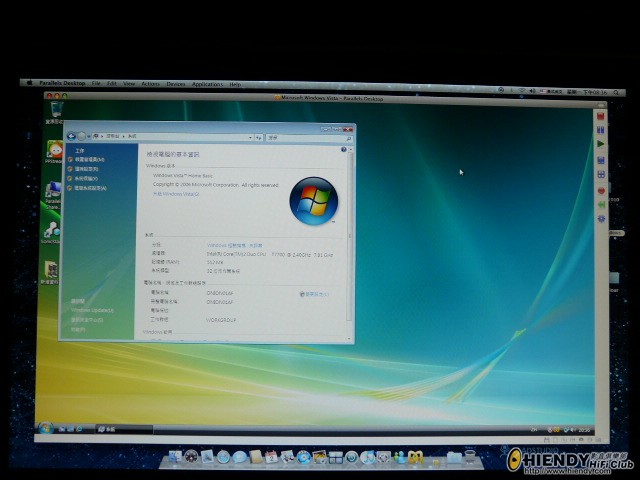Image resolution: width=640 pixels, height=480 pixels.
Task: Click the Windows Vista Home Basic text
Action: pyautogui.click(x=183, y=176)
